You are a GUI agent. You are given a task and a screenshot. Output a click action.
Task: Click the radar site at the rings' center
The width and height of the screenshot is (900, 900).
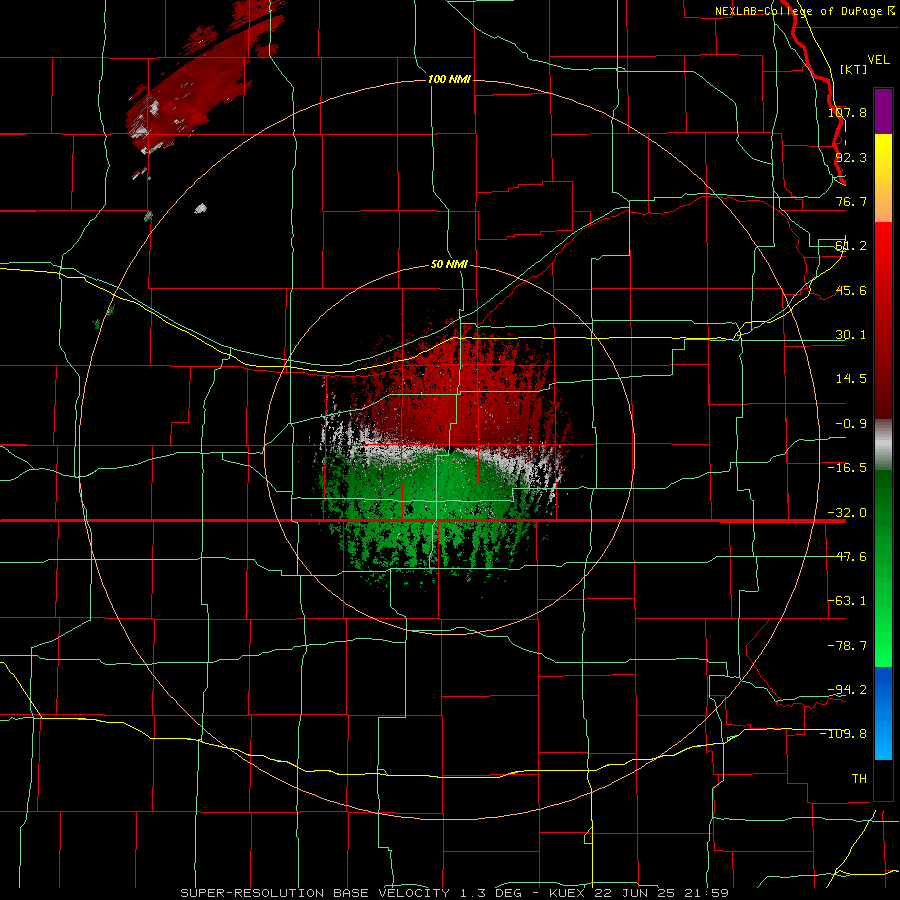[x=451, y=451]
